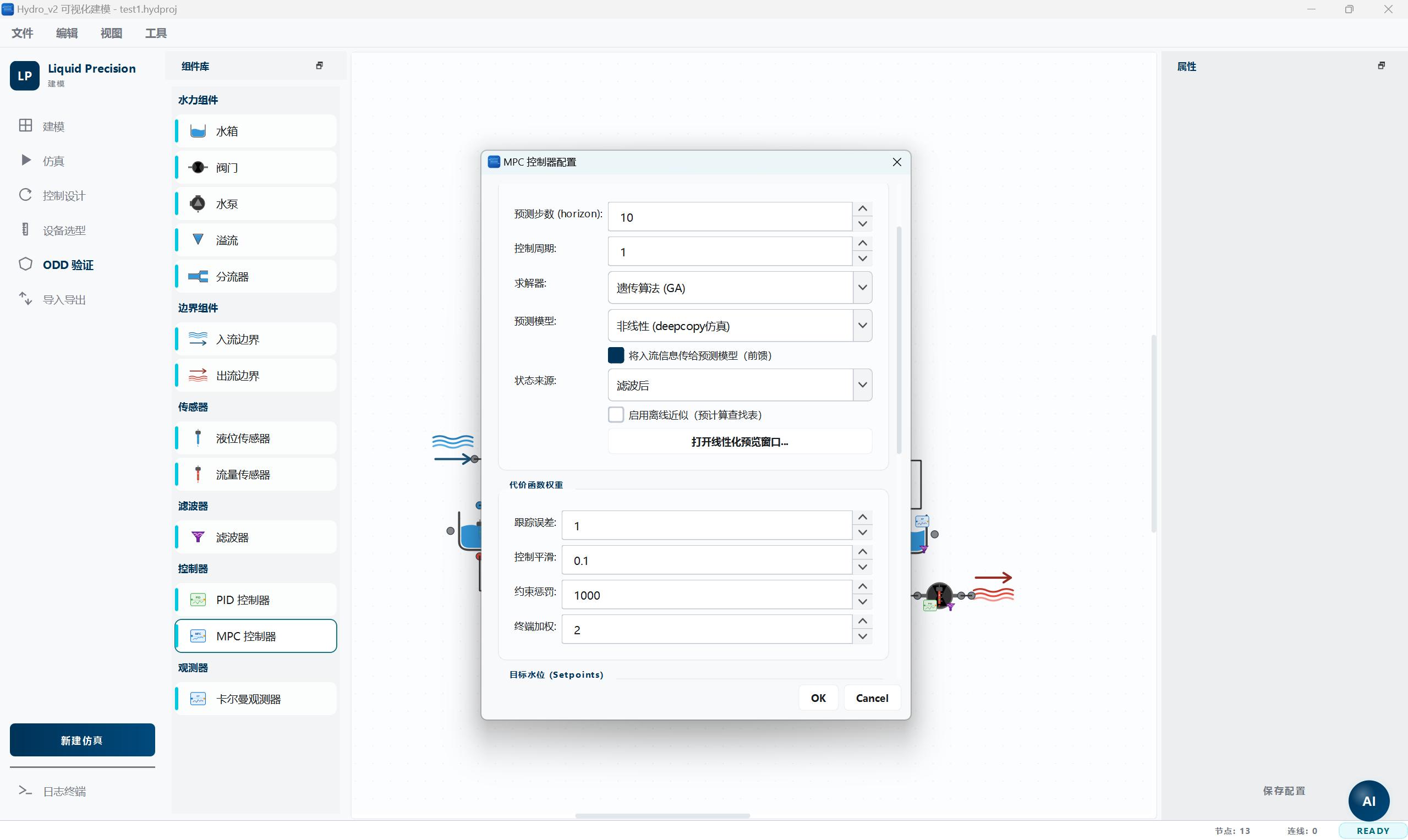Screen dimensions: 1408x840
Task: Click the 新建仿真 button
Action: [82, 740]
